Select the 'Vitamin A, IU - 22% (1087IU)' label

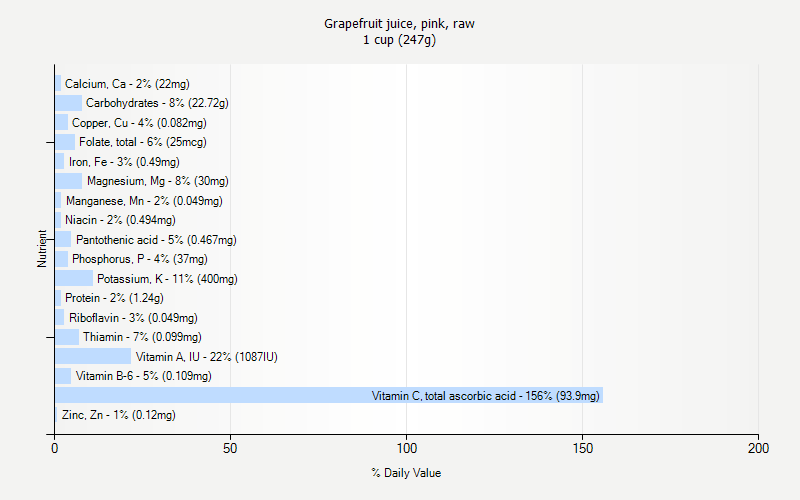(x=207, y=357)
